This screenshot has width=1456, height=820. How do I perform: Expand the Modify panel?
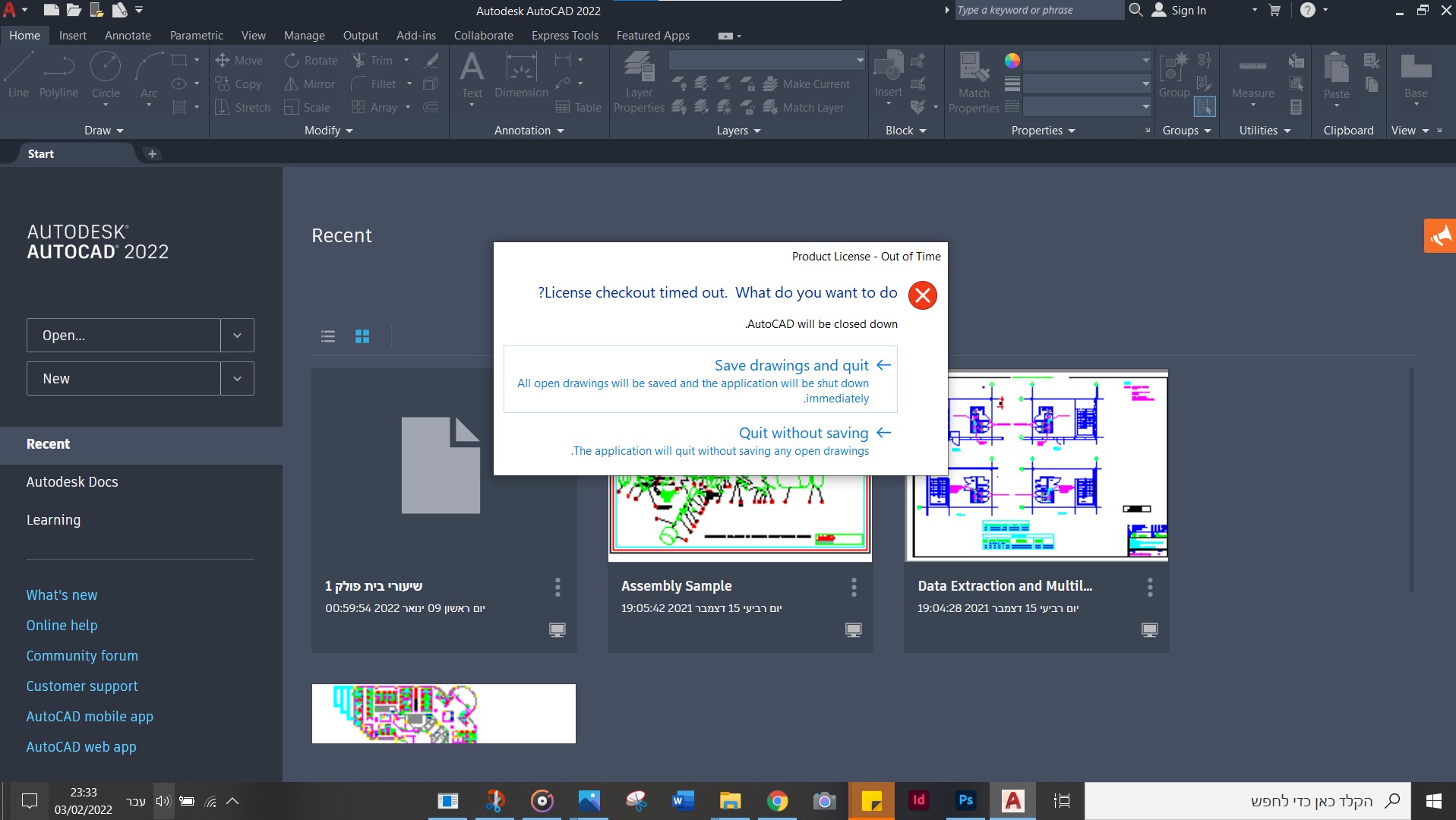pyautogui.click(x=329, y=131)
